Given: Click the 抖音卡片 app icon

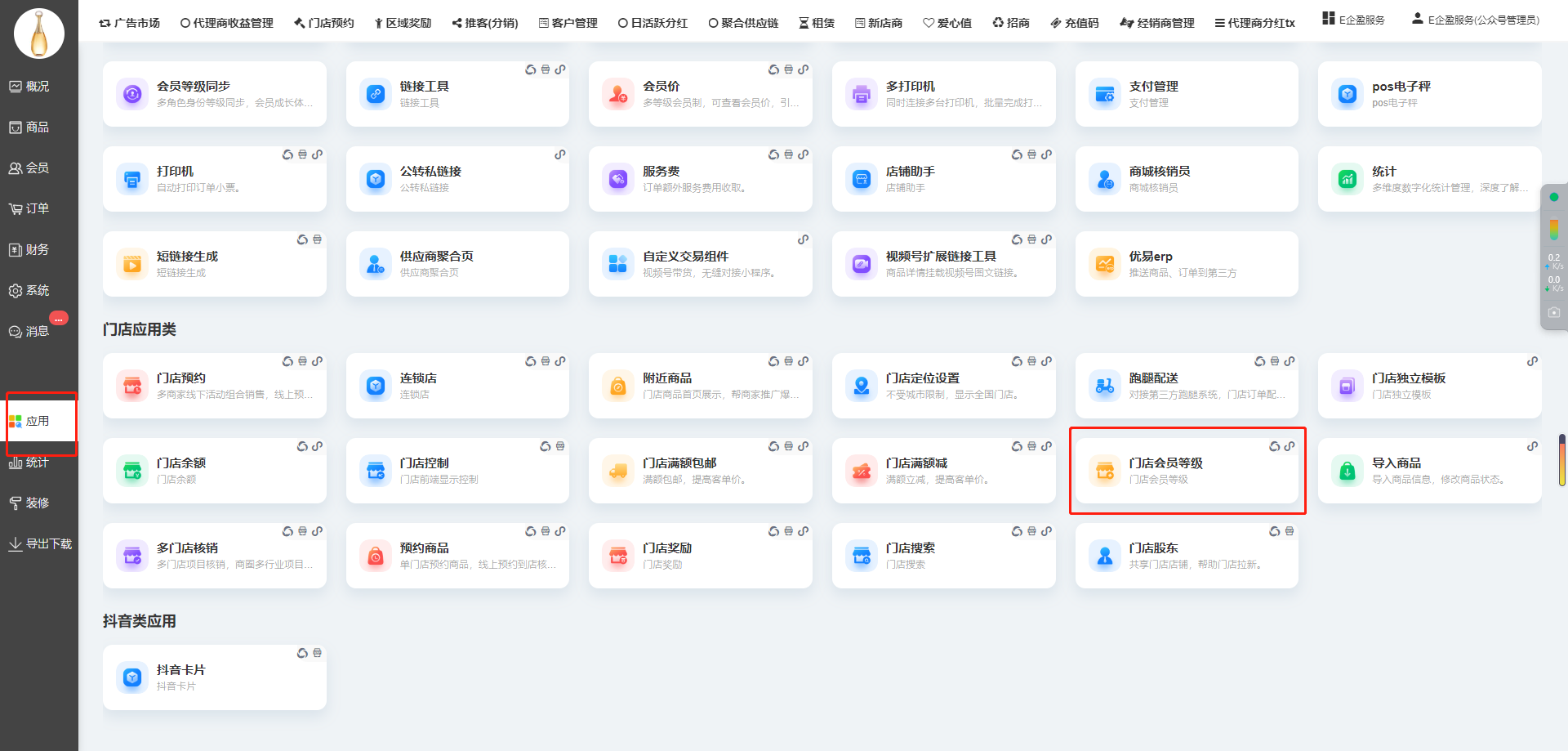Looking at the screenshot, I should [x=132, y=677].
